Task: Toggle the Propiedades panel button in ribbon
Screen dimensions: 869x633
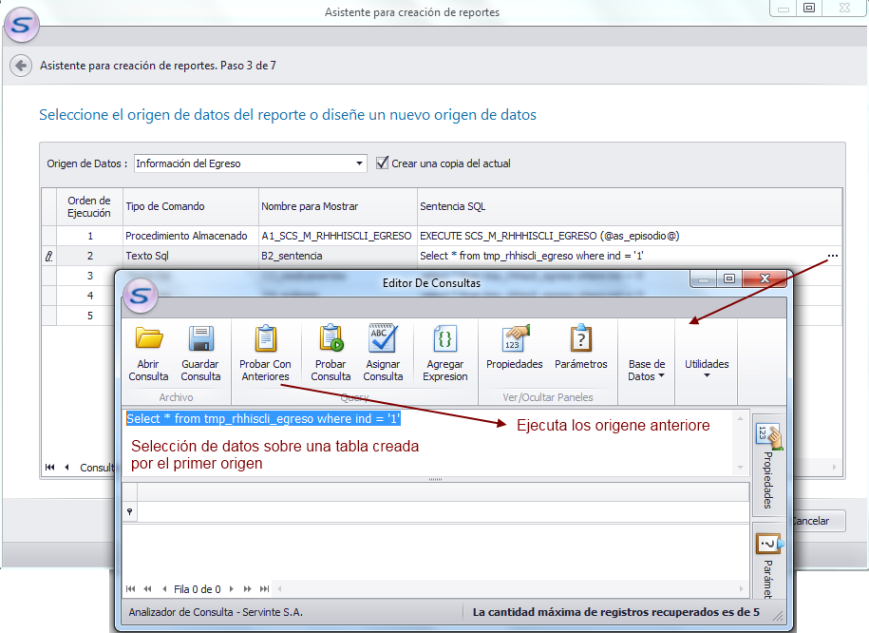Action: coord(514,339)
